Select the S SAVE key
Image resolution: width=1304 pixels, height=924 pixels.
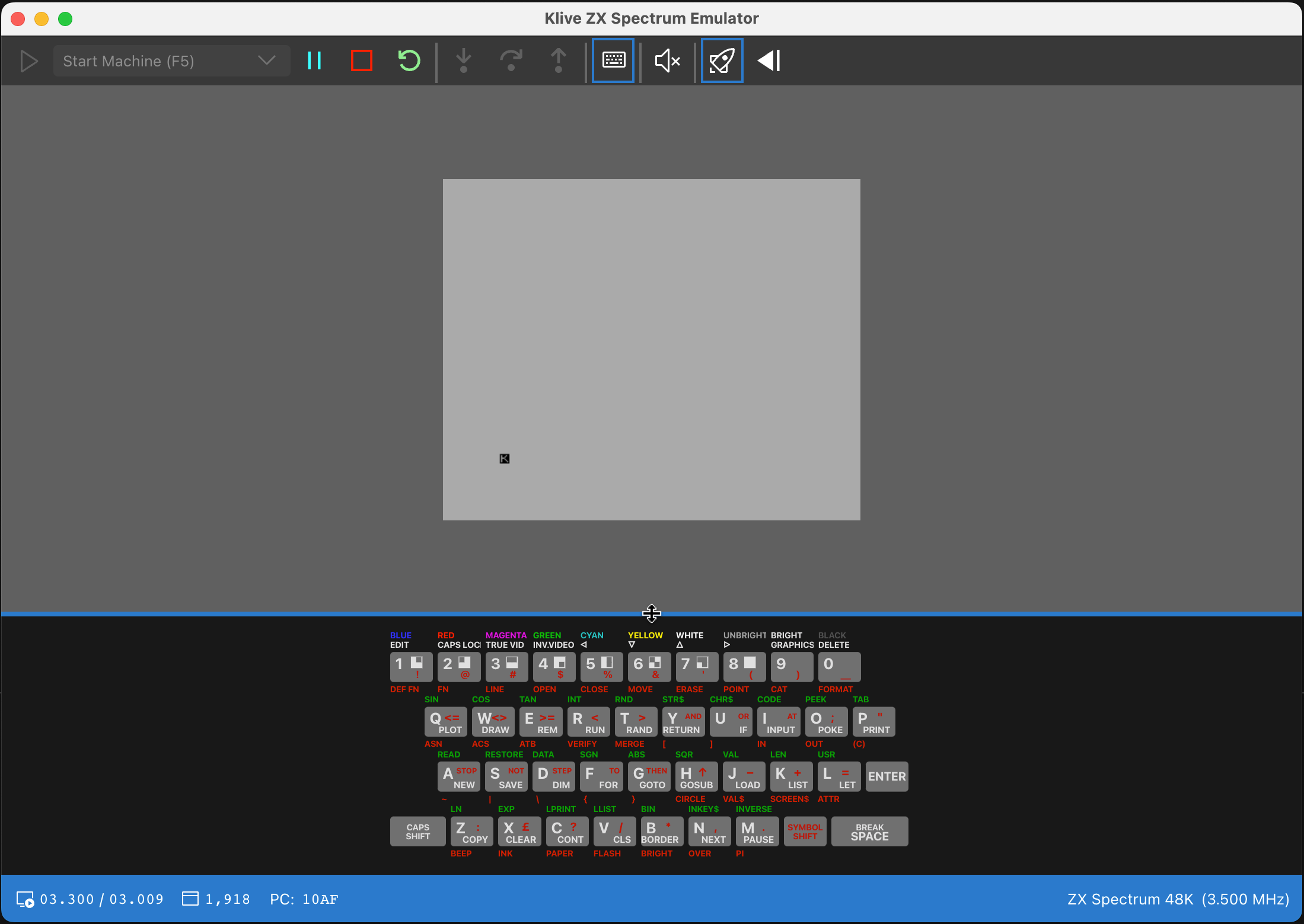coord(506,777)
